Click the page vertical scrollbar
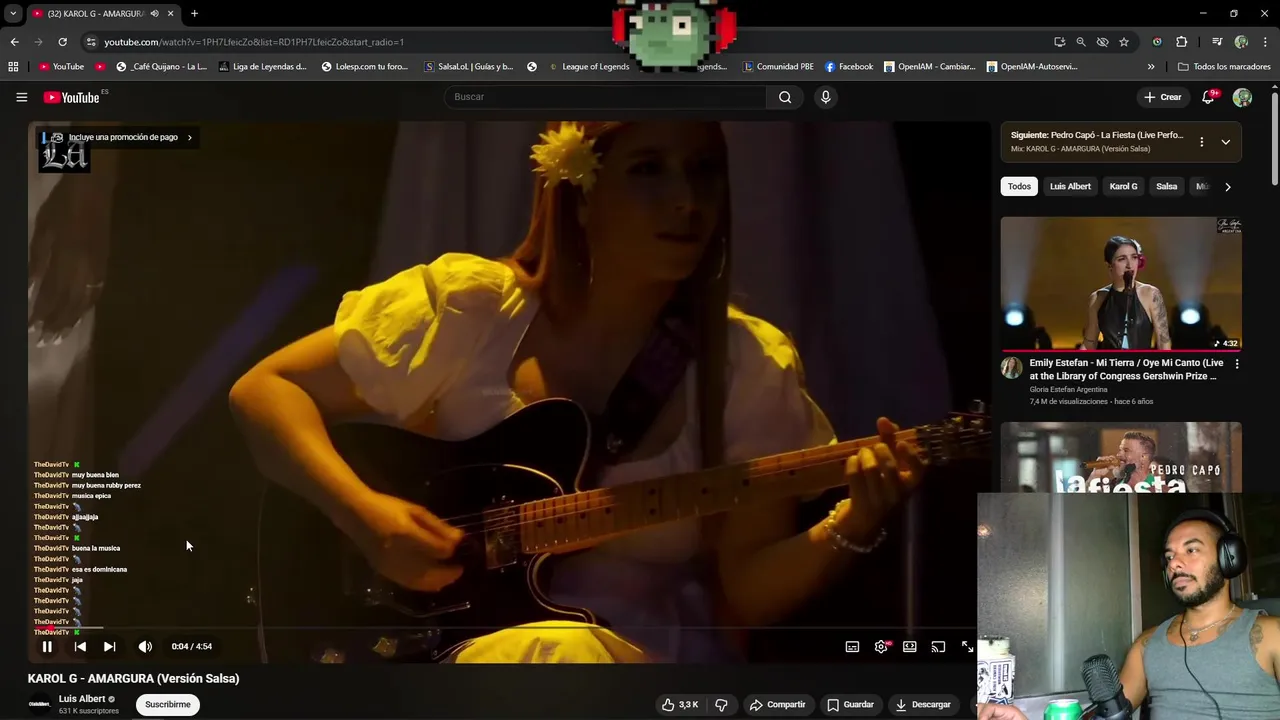This screenshot has width=1280, height=720. (x=1275, y=137)
